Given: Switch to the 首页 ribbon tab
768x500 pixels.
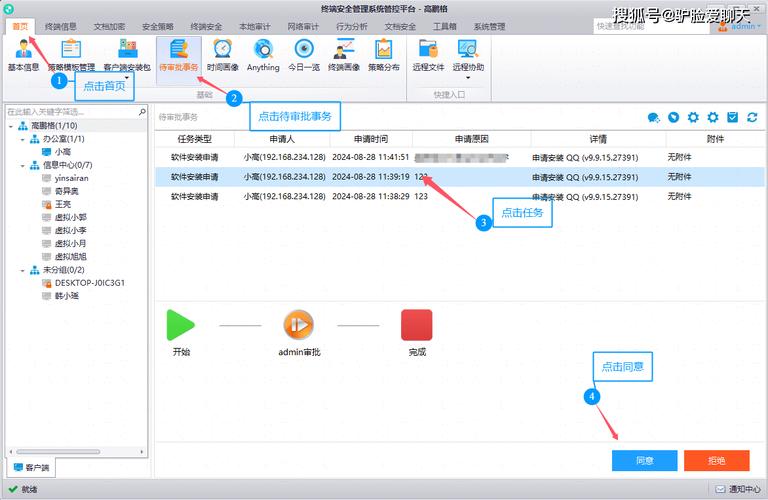Looking at the screenshot, I should point(20,26).
